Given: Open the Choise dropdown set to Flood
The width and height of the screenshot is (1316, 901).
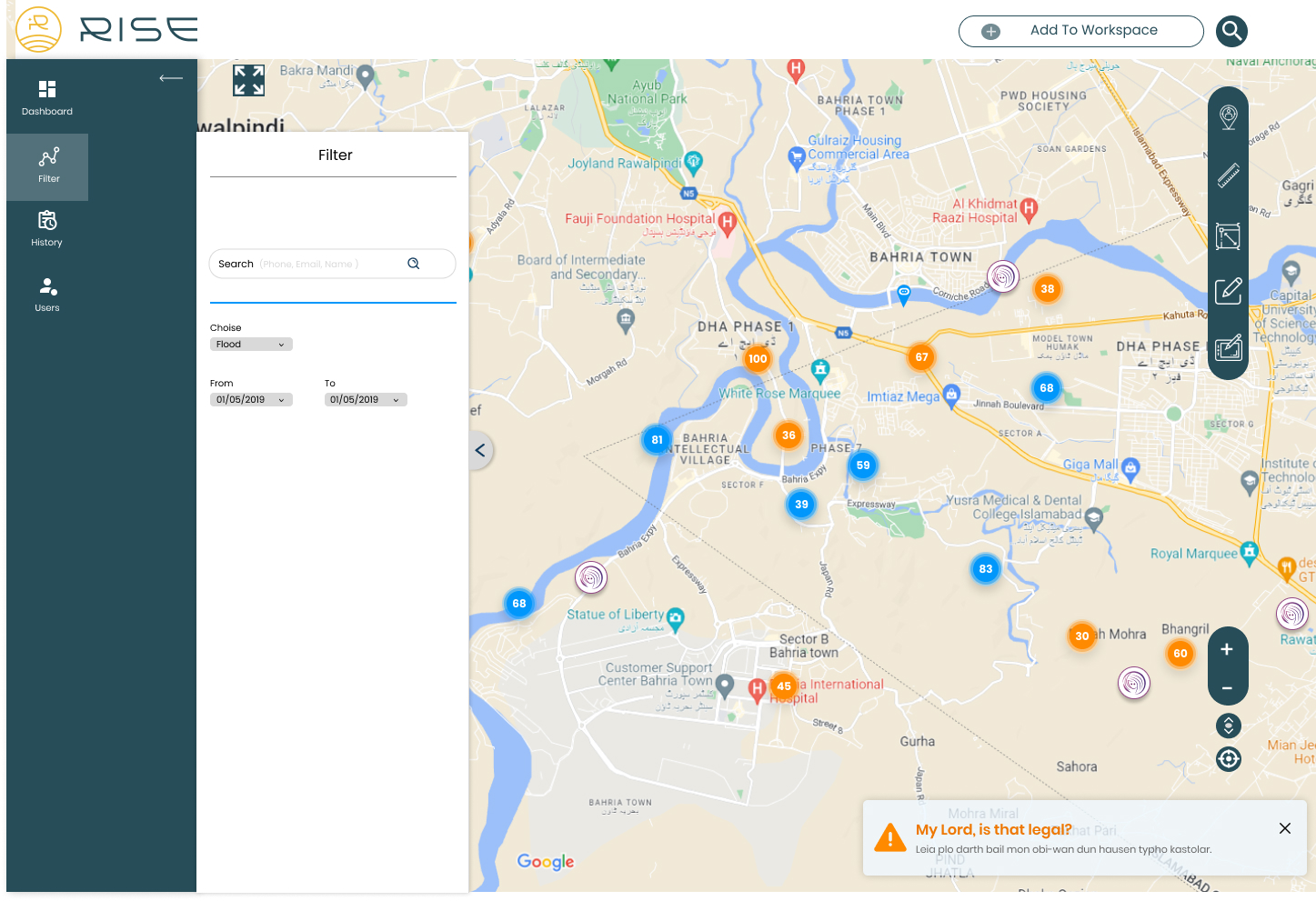Looking at the screenshot, I should [251, 345].
